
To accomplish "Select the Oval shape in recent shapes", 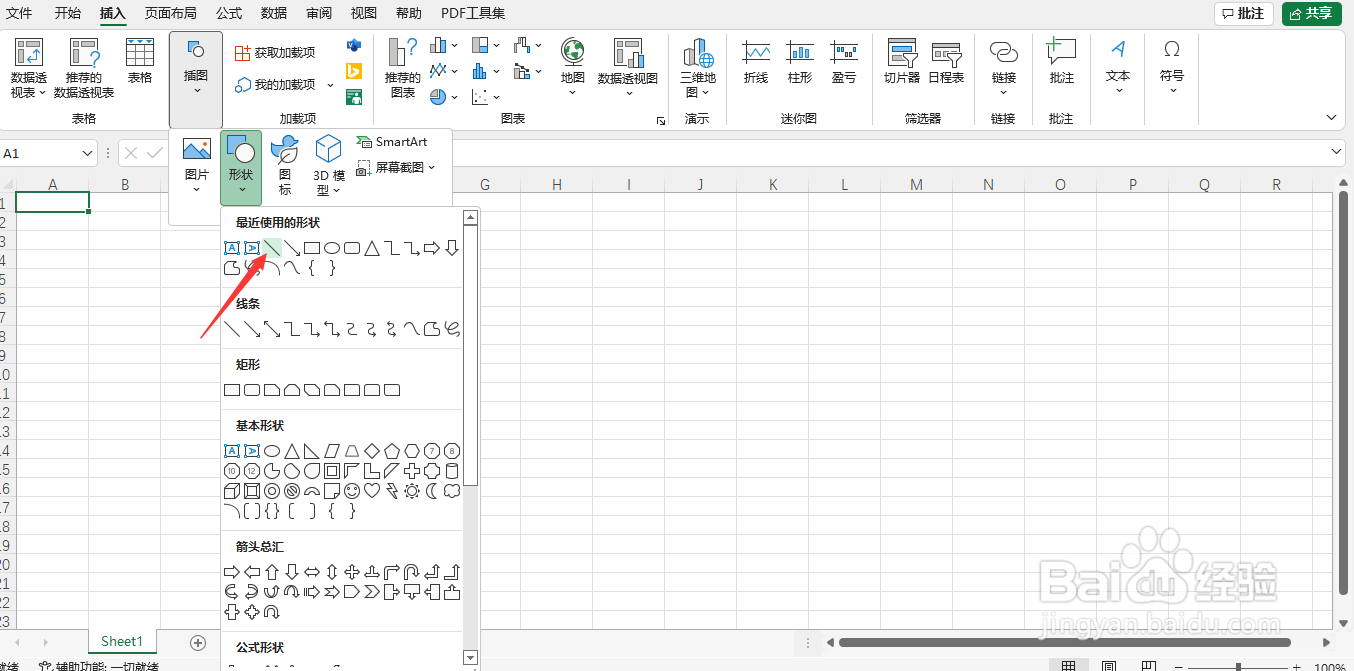I will [x=331, y=248].
